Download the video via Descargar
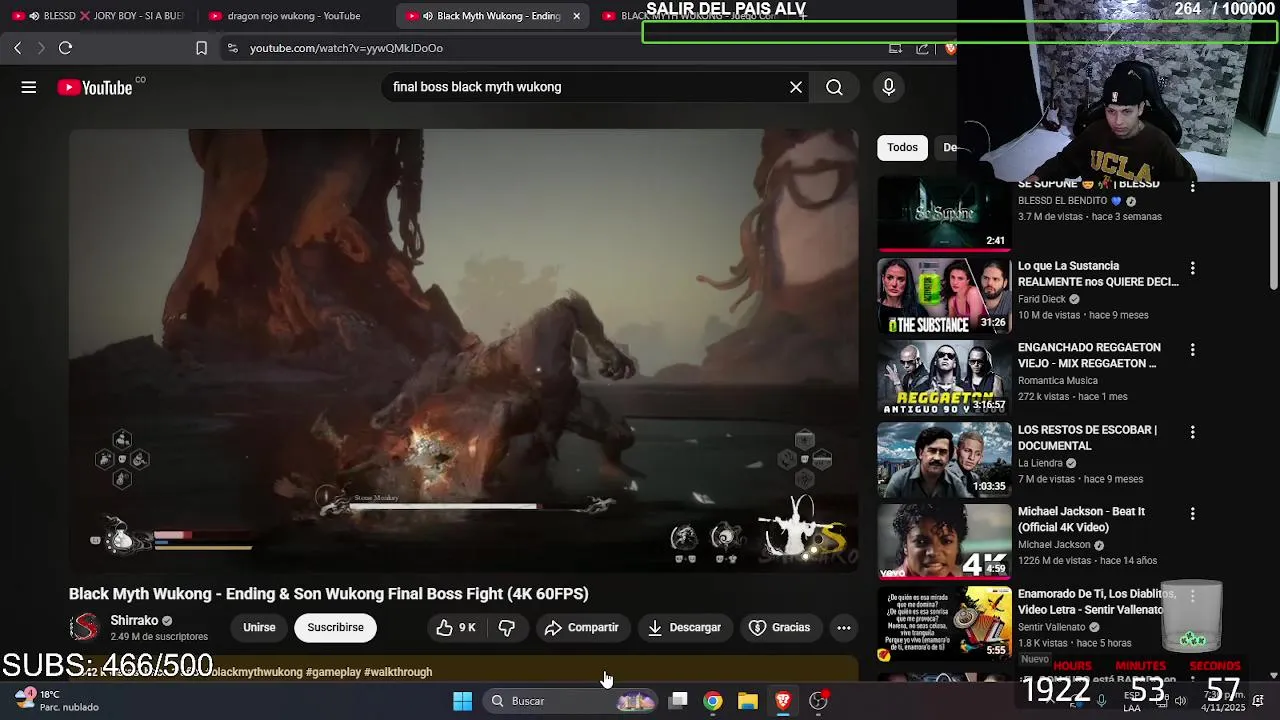The height and width of the screenshot is (720, 1280). tap(685, 628)
